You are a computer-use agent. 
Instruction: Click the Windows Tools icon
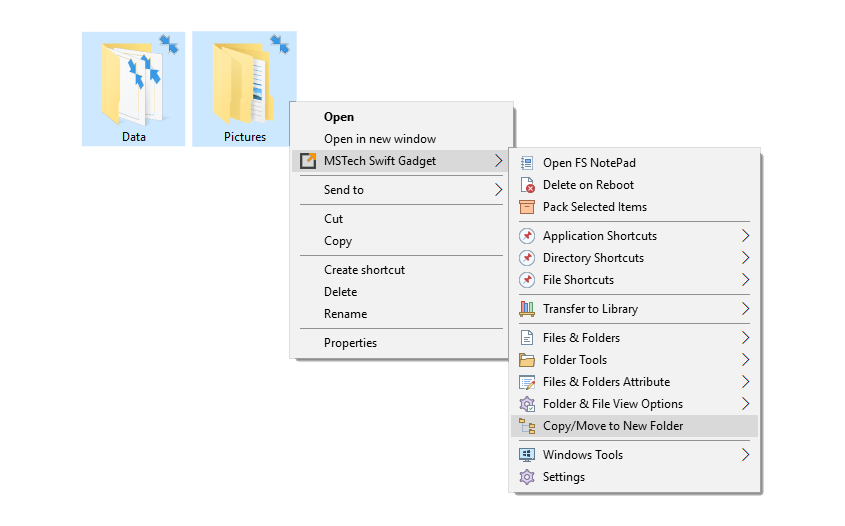[x=527, y=455]
